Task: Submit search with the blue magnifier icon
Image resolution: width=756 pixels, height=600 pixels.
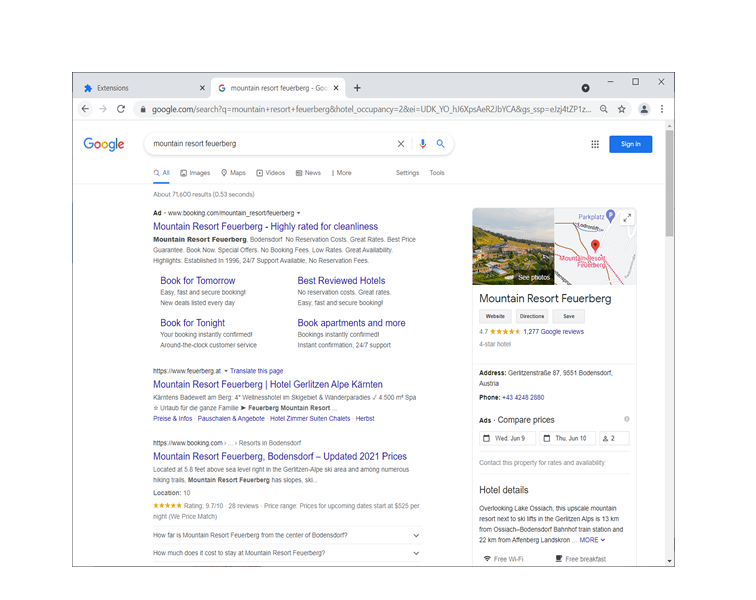Action: pyautogui.click(x=440, y=144)
